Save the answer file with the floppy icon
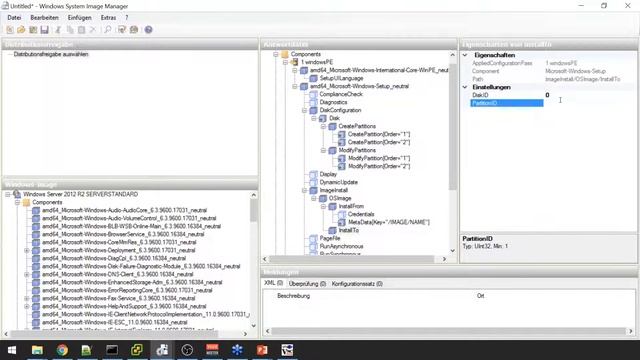This screenshot has height=360, width=640. tap(44, 30)
